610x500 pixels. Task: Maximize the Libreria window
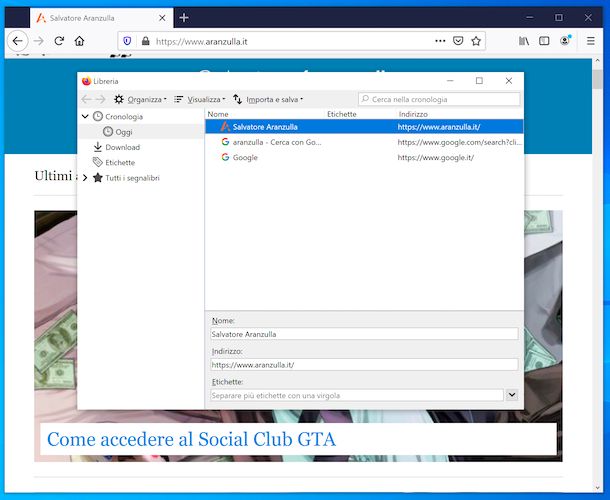479,81
